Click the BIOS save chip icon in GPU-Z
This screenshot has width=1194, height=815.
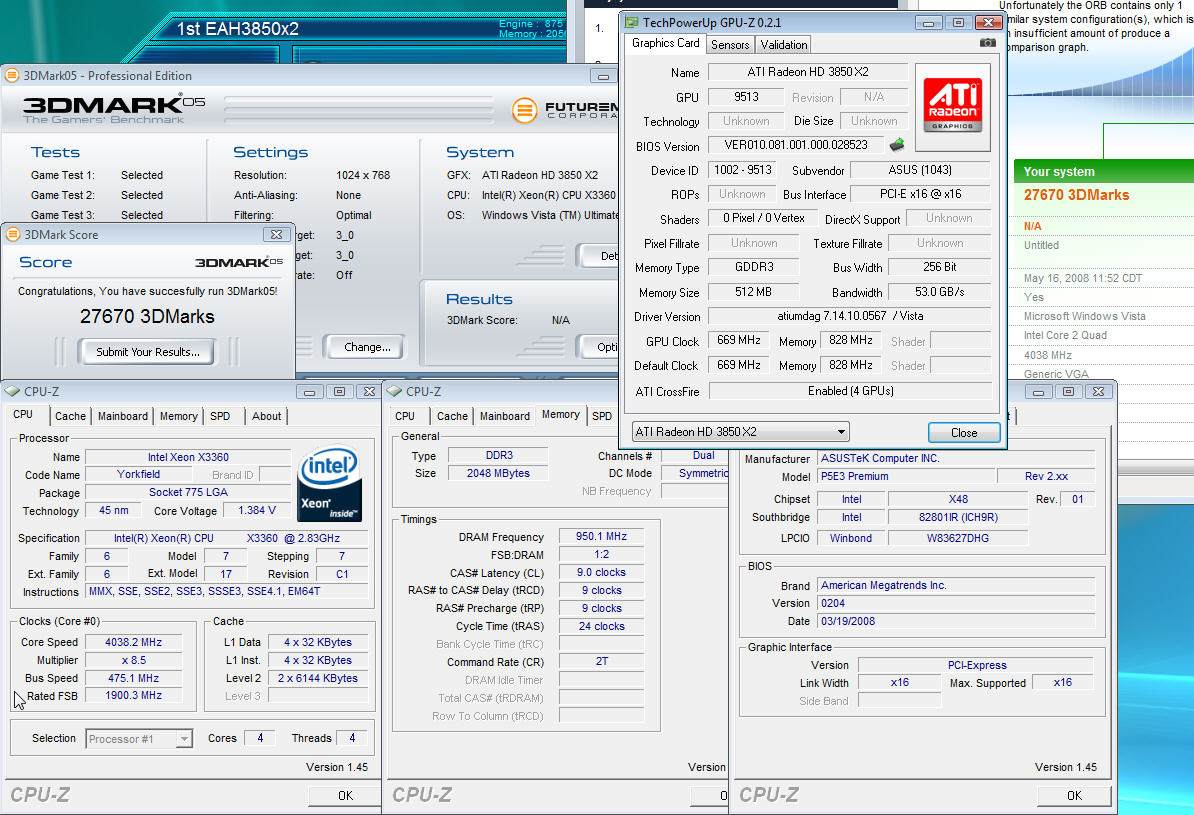[x=897, y=144]
